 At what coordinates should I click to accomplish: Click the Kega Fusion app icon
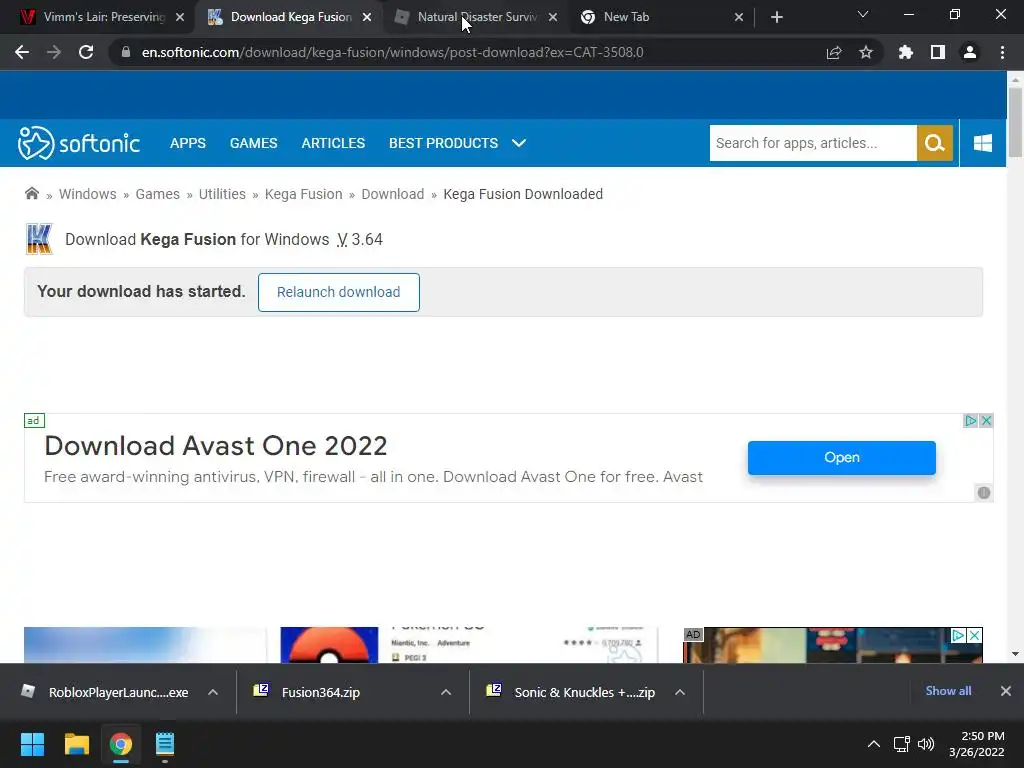click(39, 239)
